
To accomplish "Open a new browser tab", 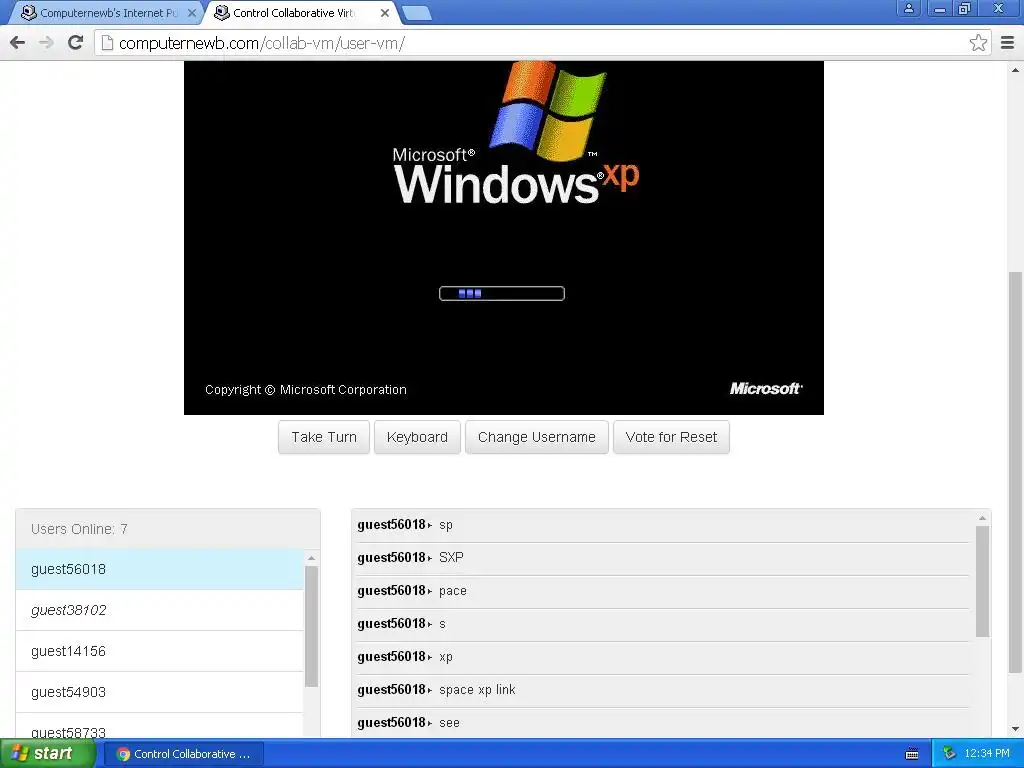I will coord(416,13).
